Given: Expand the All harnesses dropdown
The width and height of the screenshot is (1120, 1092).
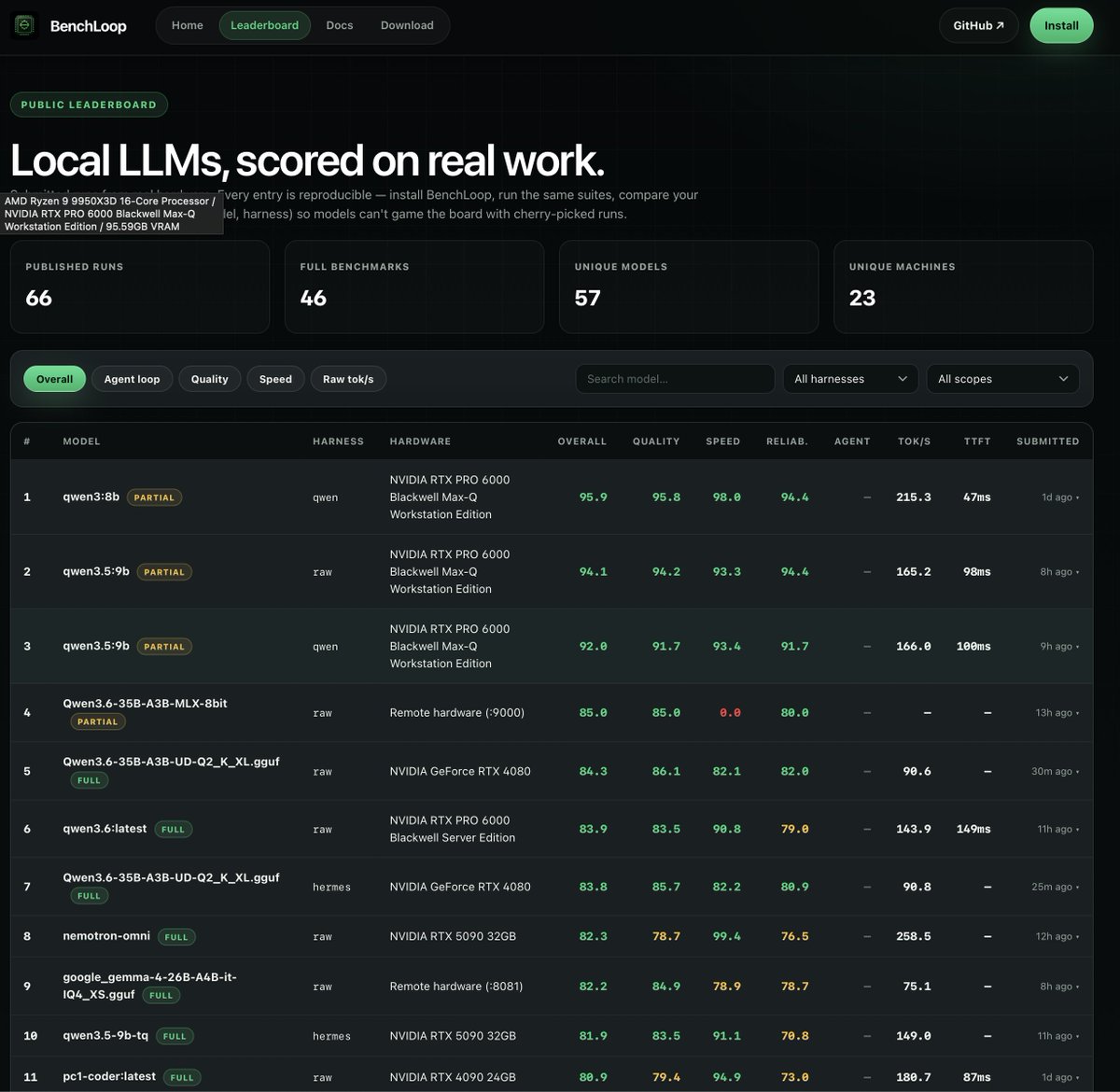Looking at the screenshot, I should pos(850,379).
